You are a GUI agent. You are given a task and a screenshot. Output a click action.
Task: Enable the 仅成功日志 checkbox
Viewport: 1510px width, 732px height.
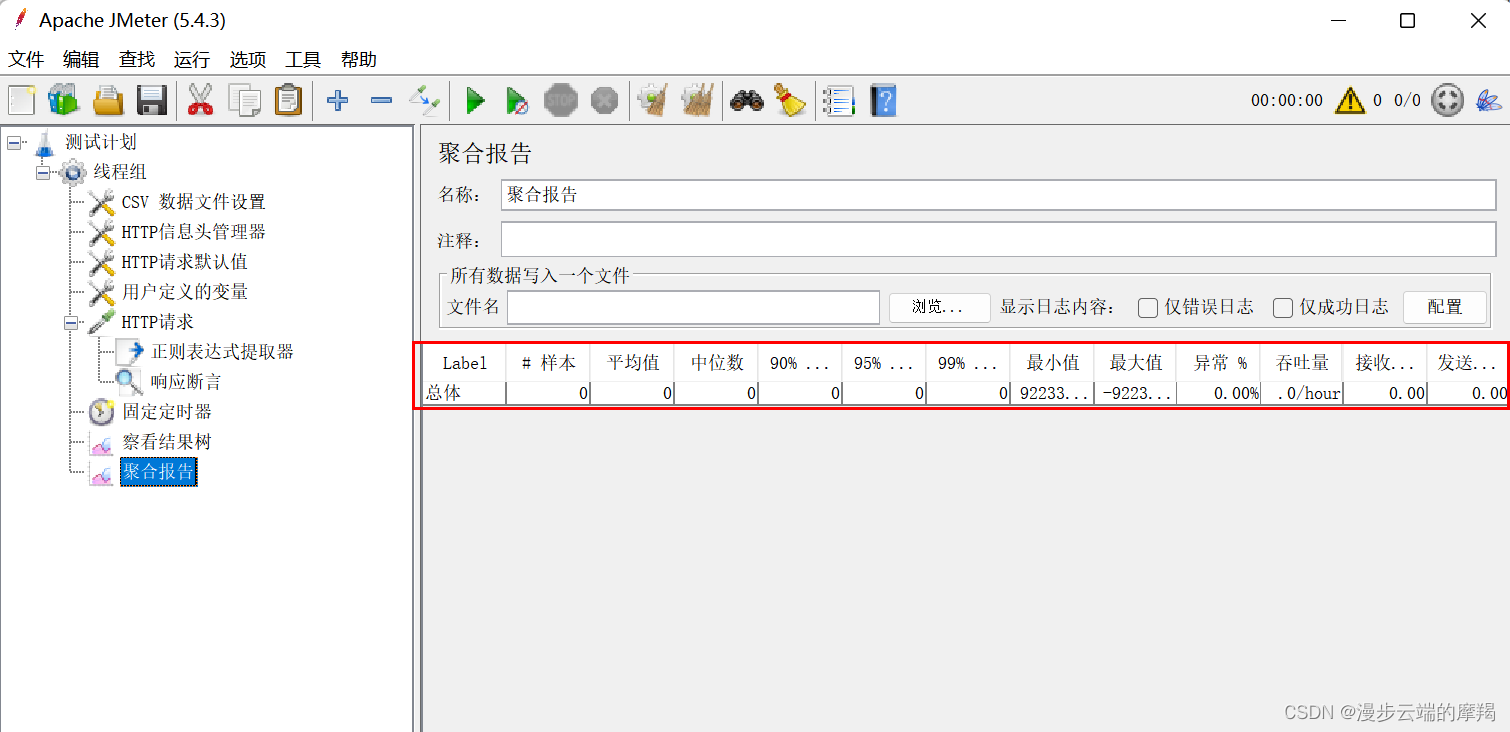point(1283,308)
